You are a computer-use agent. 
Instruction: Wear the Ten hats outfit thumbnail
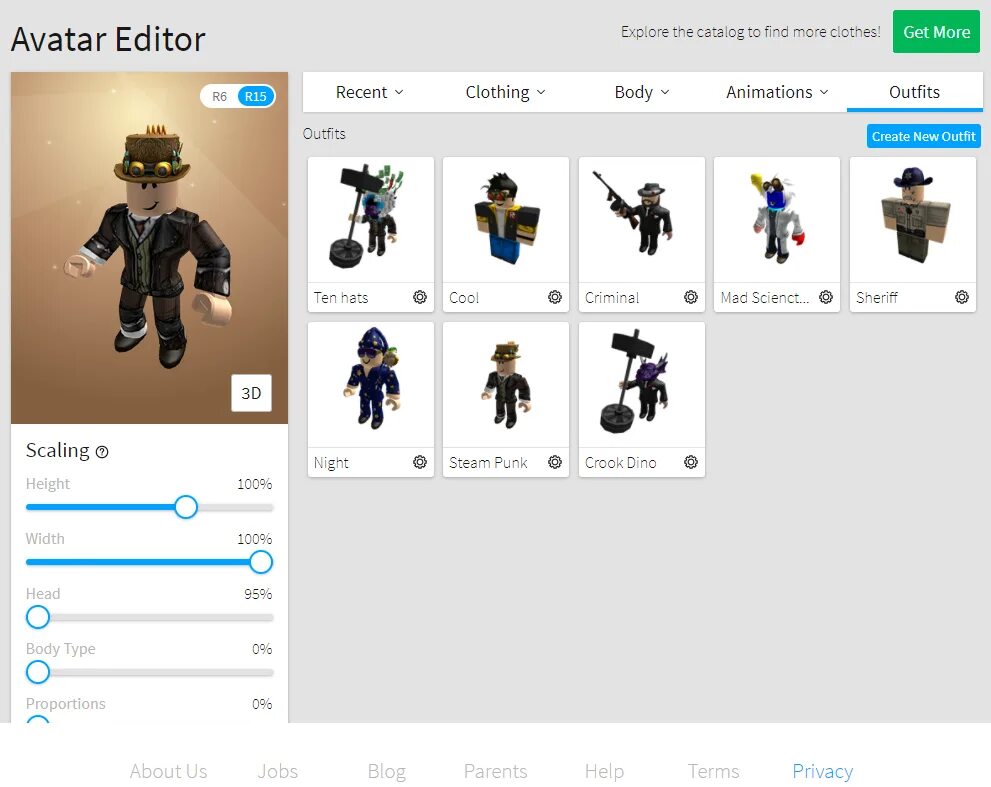point(370,219)
